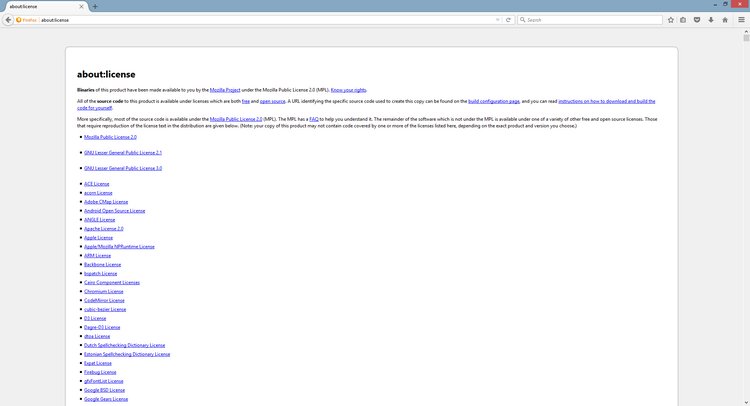Screen dimensions: 750x406
Task: Jump to Mozilla Public License 2.0 list entry
Action: (x=110, y=137)
